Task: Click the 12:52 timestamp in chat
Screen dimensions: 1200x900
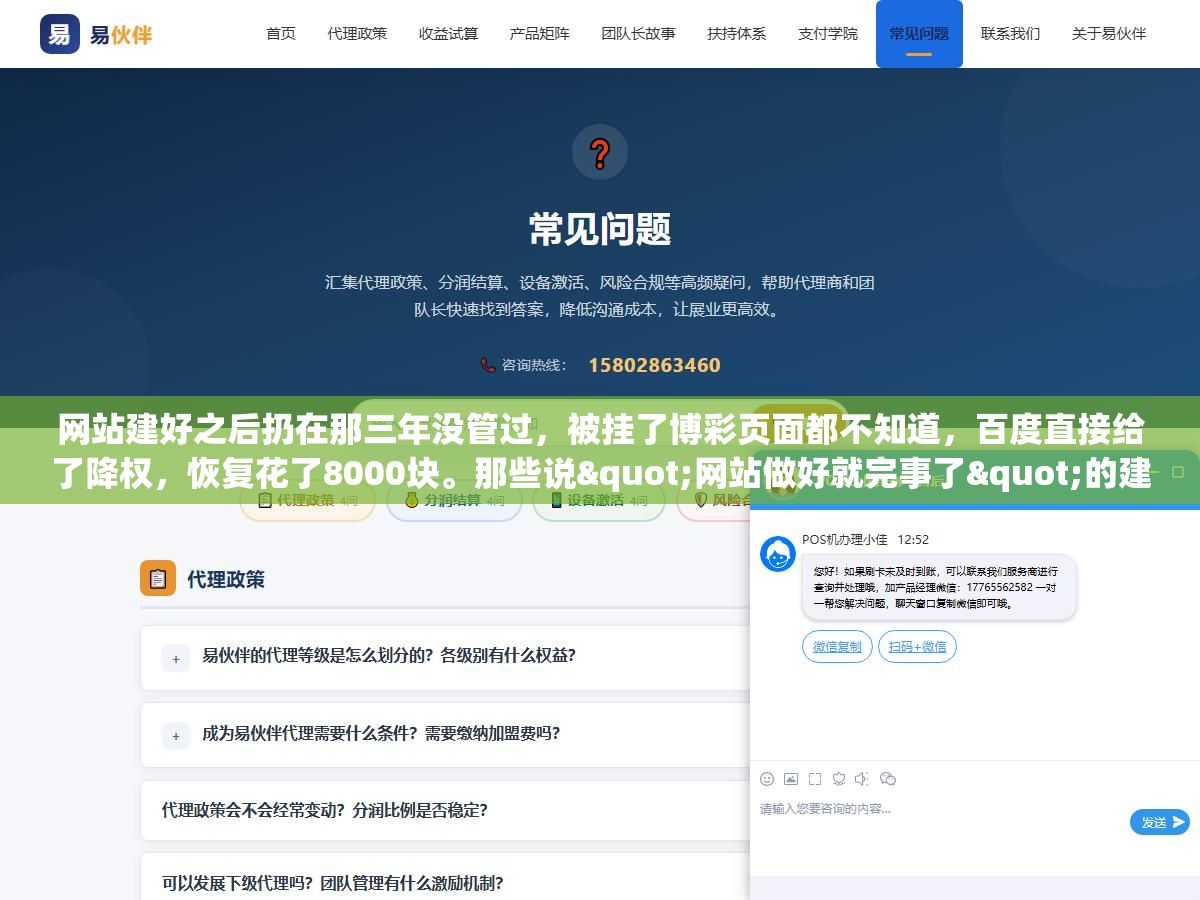Action: pyautogui.click(x=913, y=539)
